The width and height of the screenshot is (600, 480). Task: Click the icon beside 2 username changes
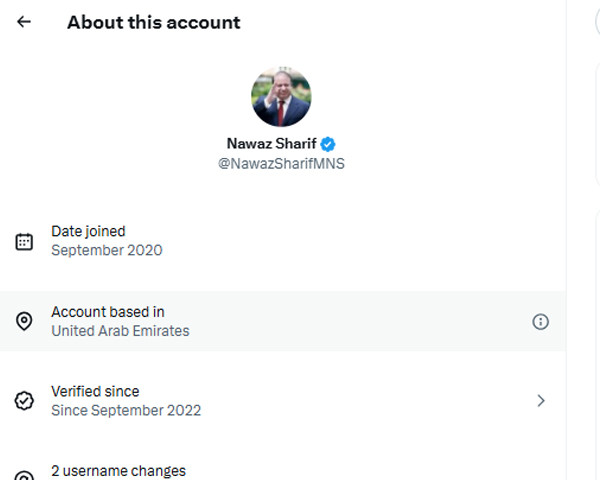[25, 474]
